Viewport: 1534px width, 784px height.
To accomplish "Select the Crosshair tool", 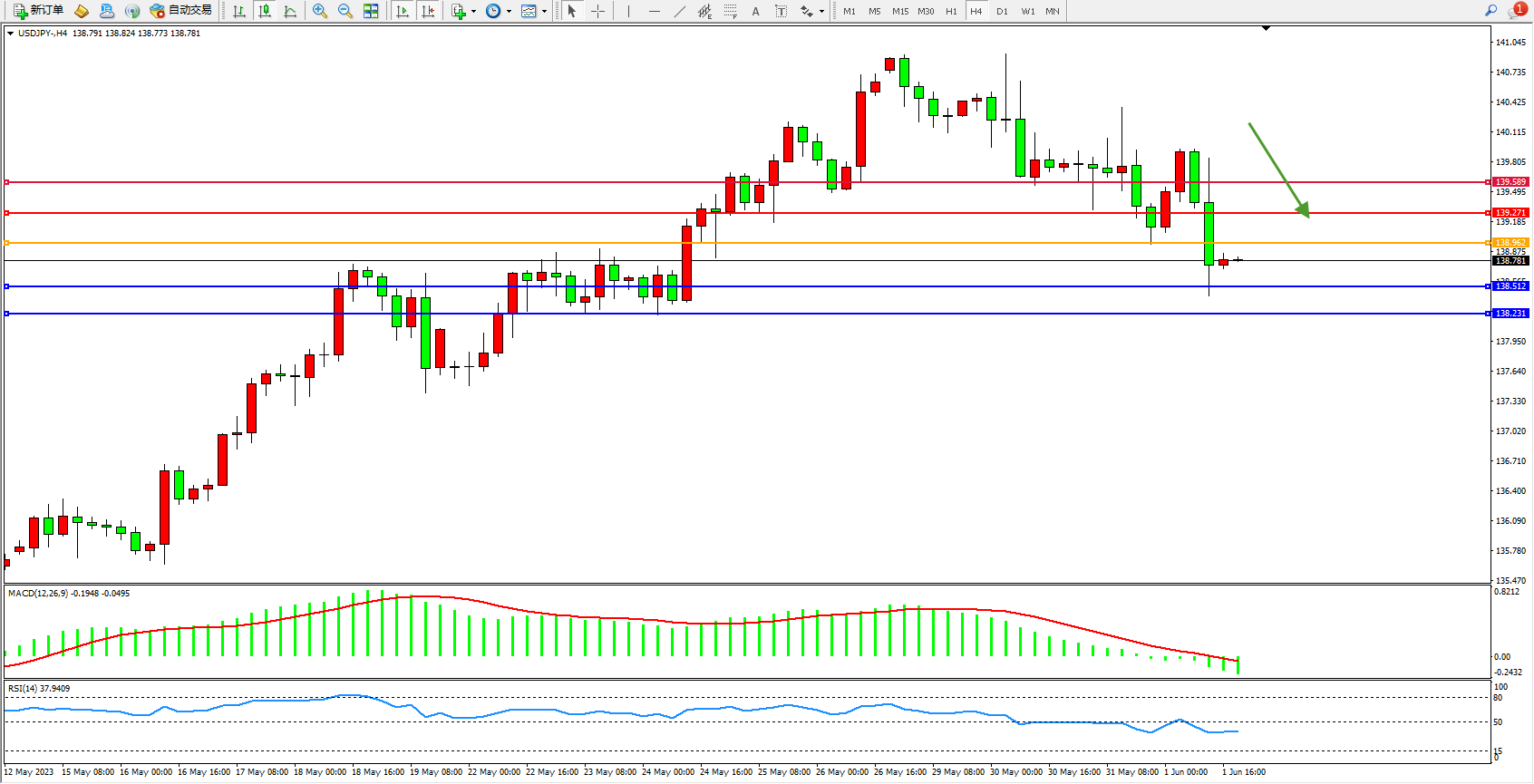I will (x=597, y=11).
